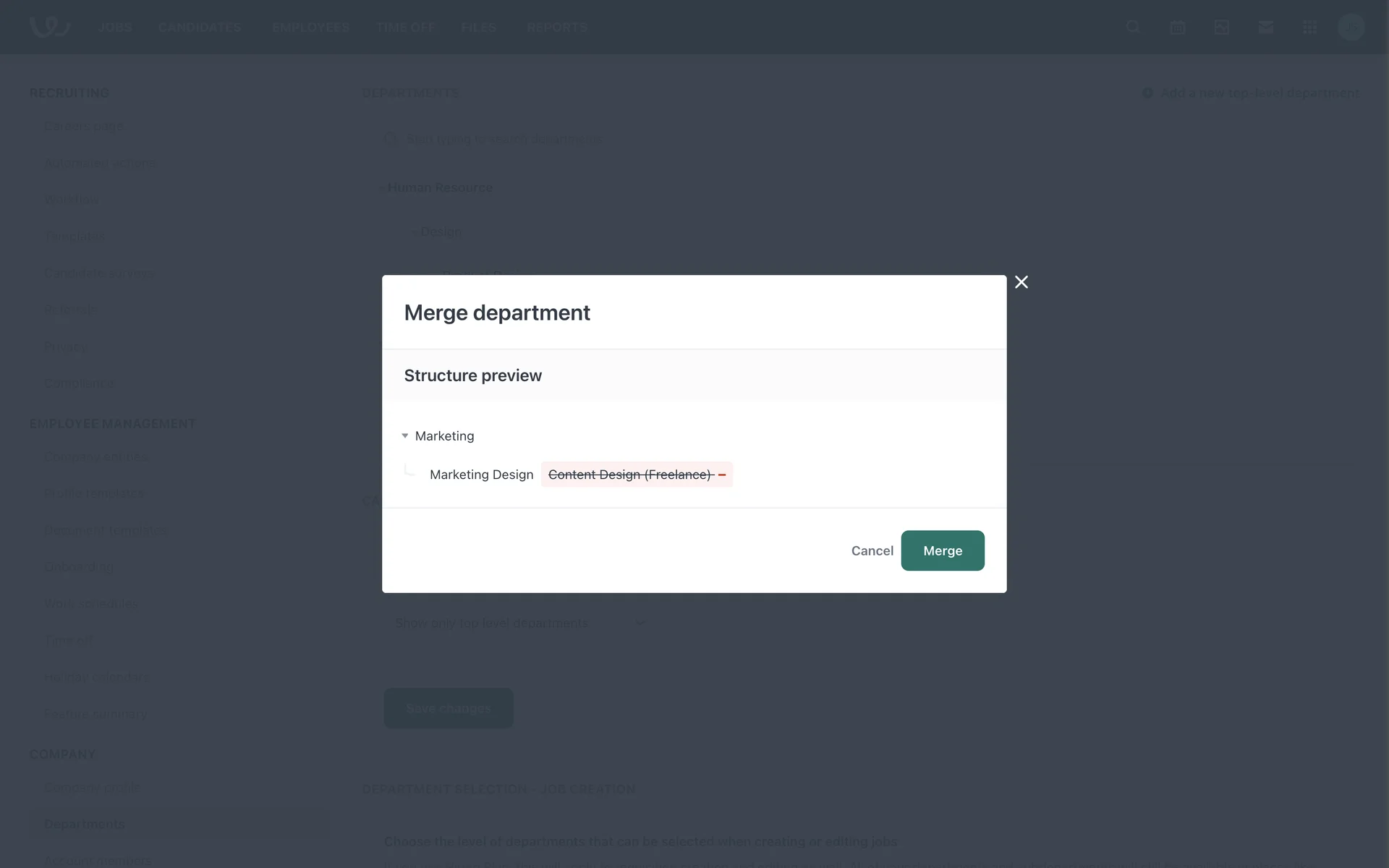Viewport: 1389px width, 868px height.
Task: Open the calendar icon in top bar
Action: click(1177, 27)
